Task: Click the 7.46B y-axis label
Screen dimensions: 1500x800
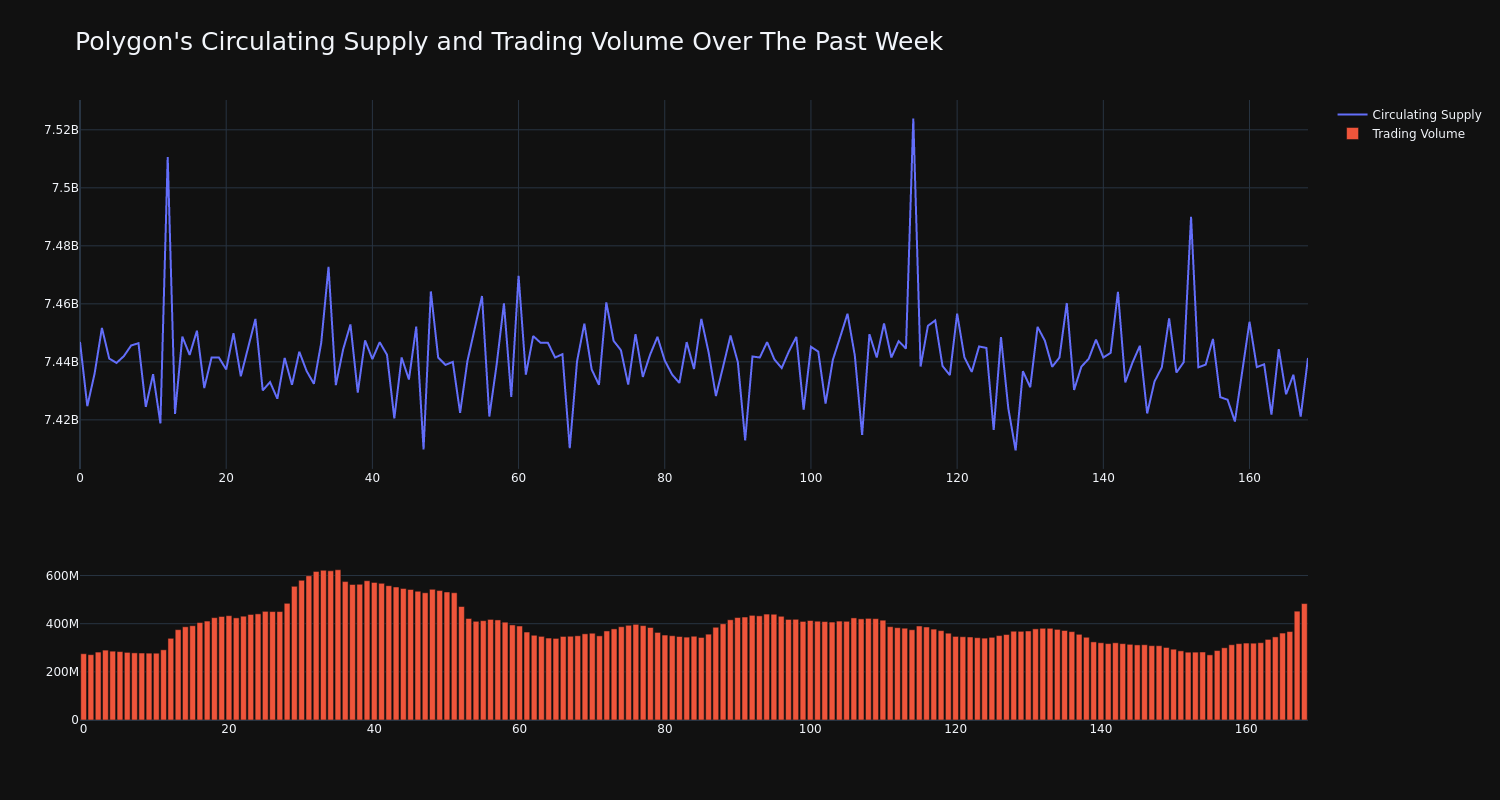Action: tap(61, 304)
